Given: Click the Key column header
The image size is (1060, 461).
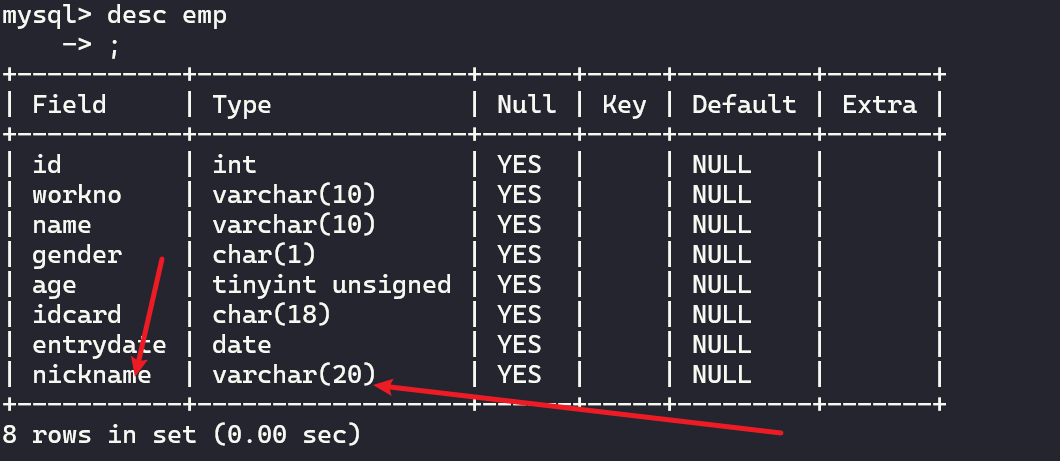Looking at the screenshot, I should (x=624, y=104).
